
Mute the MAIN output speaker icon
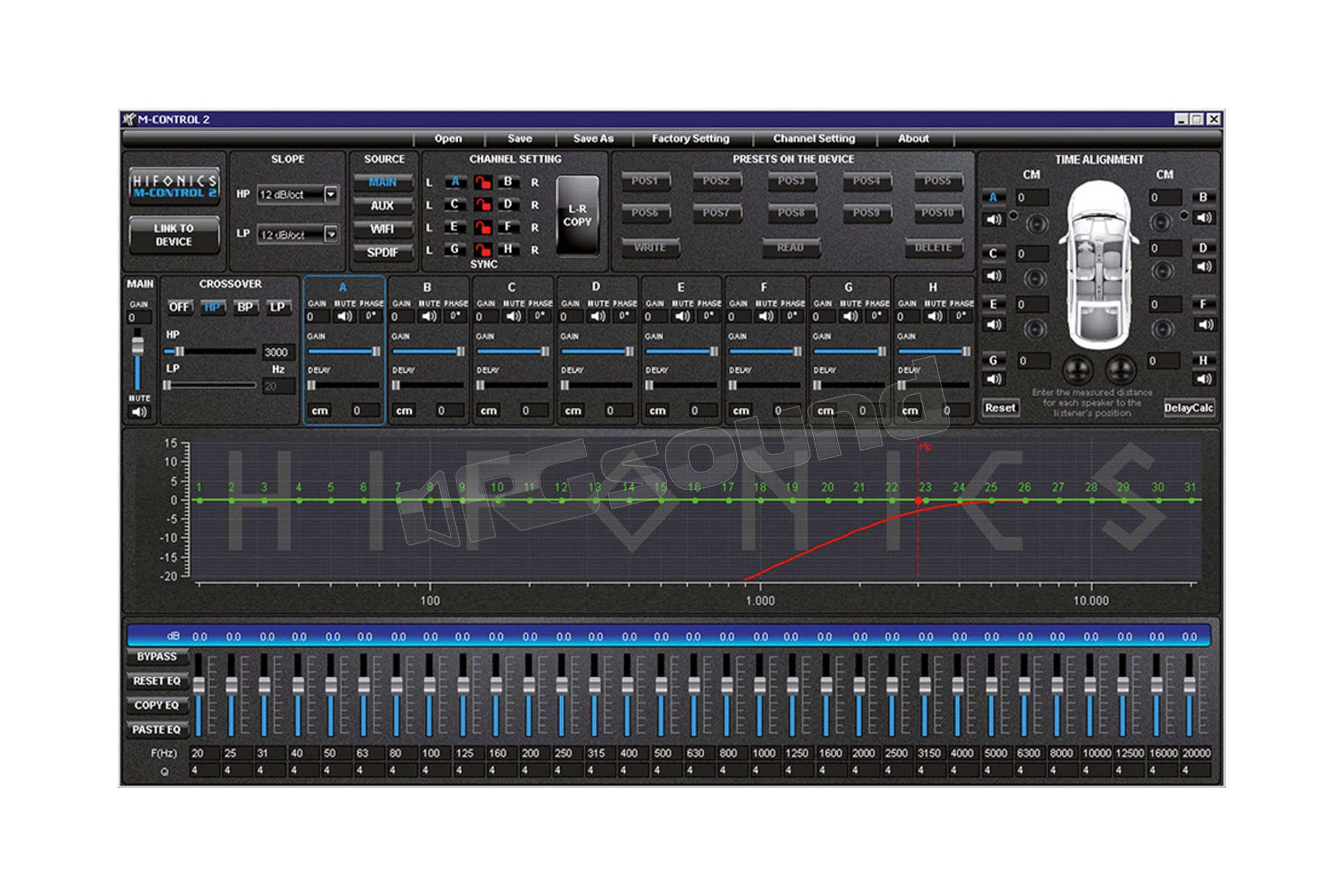[x=139, y=412]
